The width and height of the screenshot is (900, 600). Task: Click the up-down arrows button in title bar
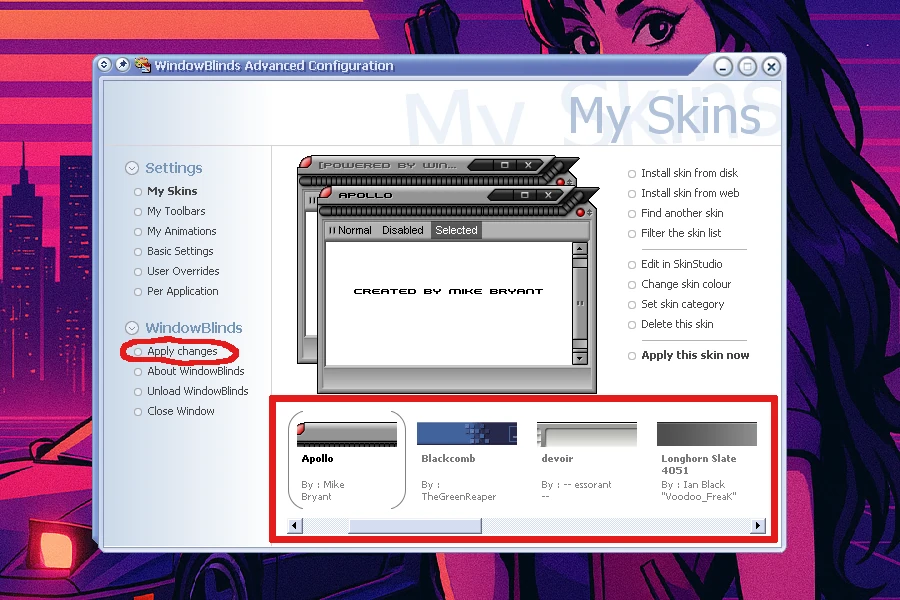[x=104, y=64]
